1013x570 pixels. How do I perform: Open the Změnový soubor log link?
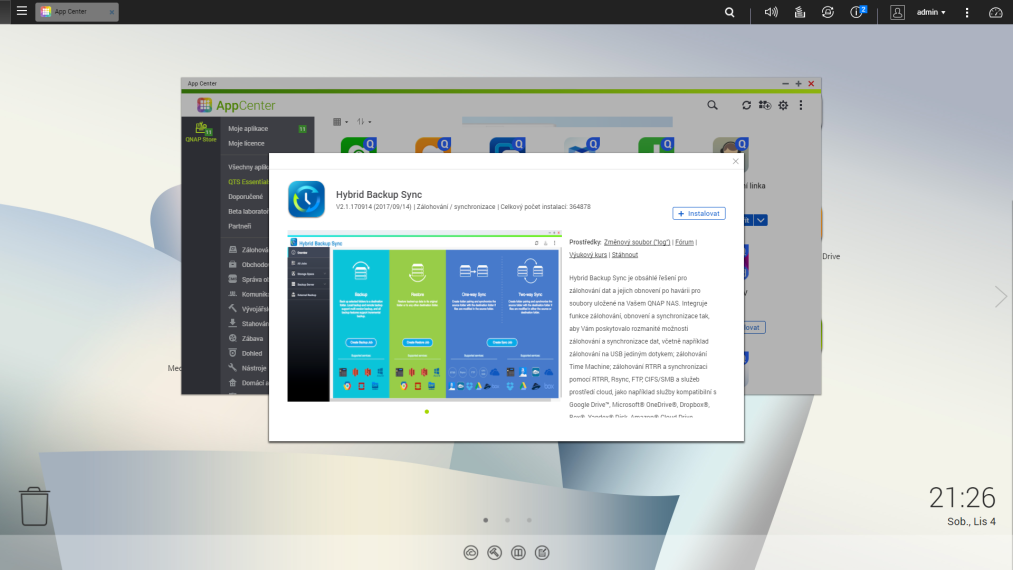637,242
